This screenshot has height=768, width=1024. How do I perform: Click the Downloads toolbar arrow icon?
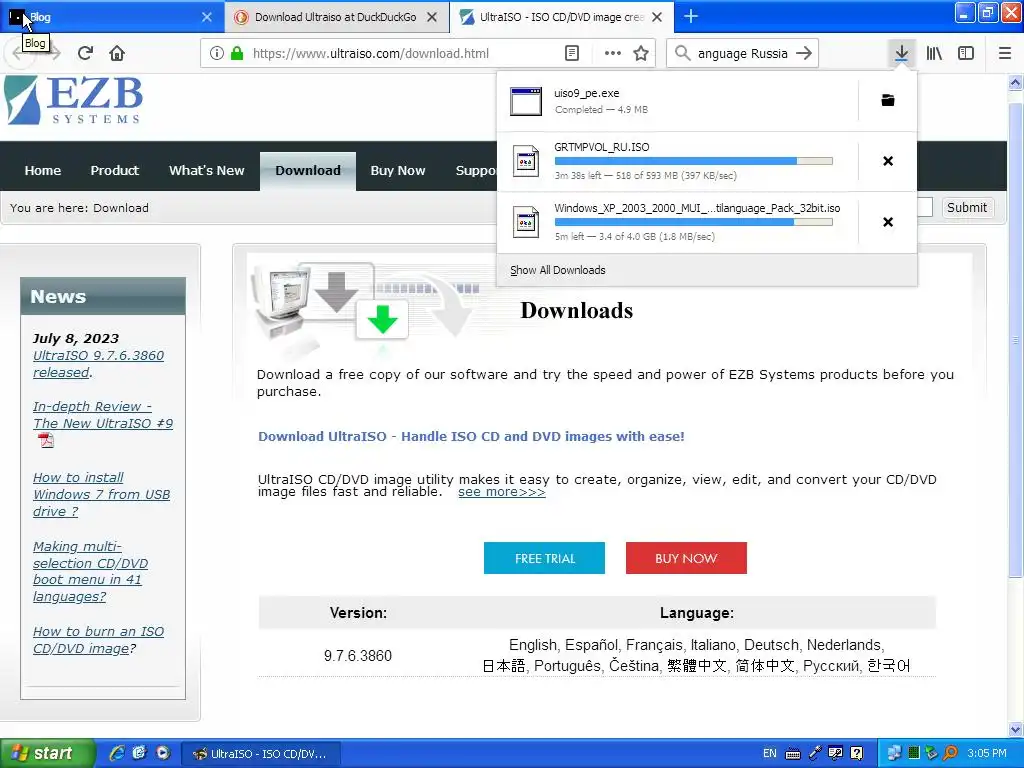901,53
